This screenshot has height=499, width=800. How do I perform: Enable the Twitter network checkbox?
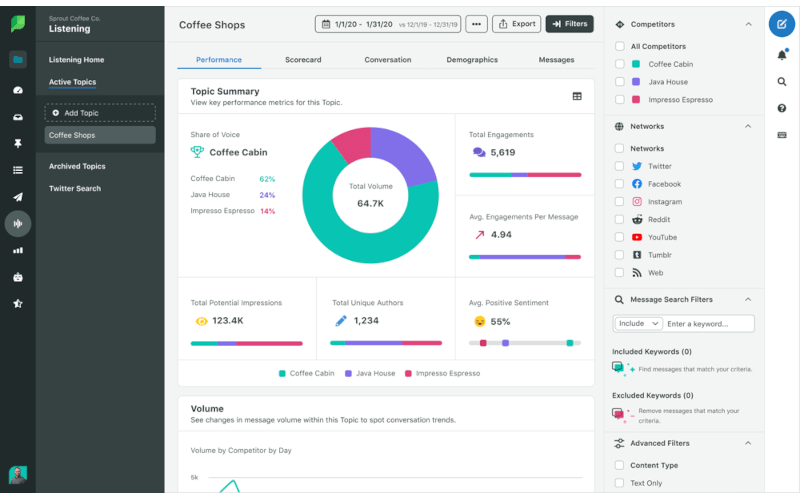[620, 167]
